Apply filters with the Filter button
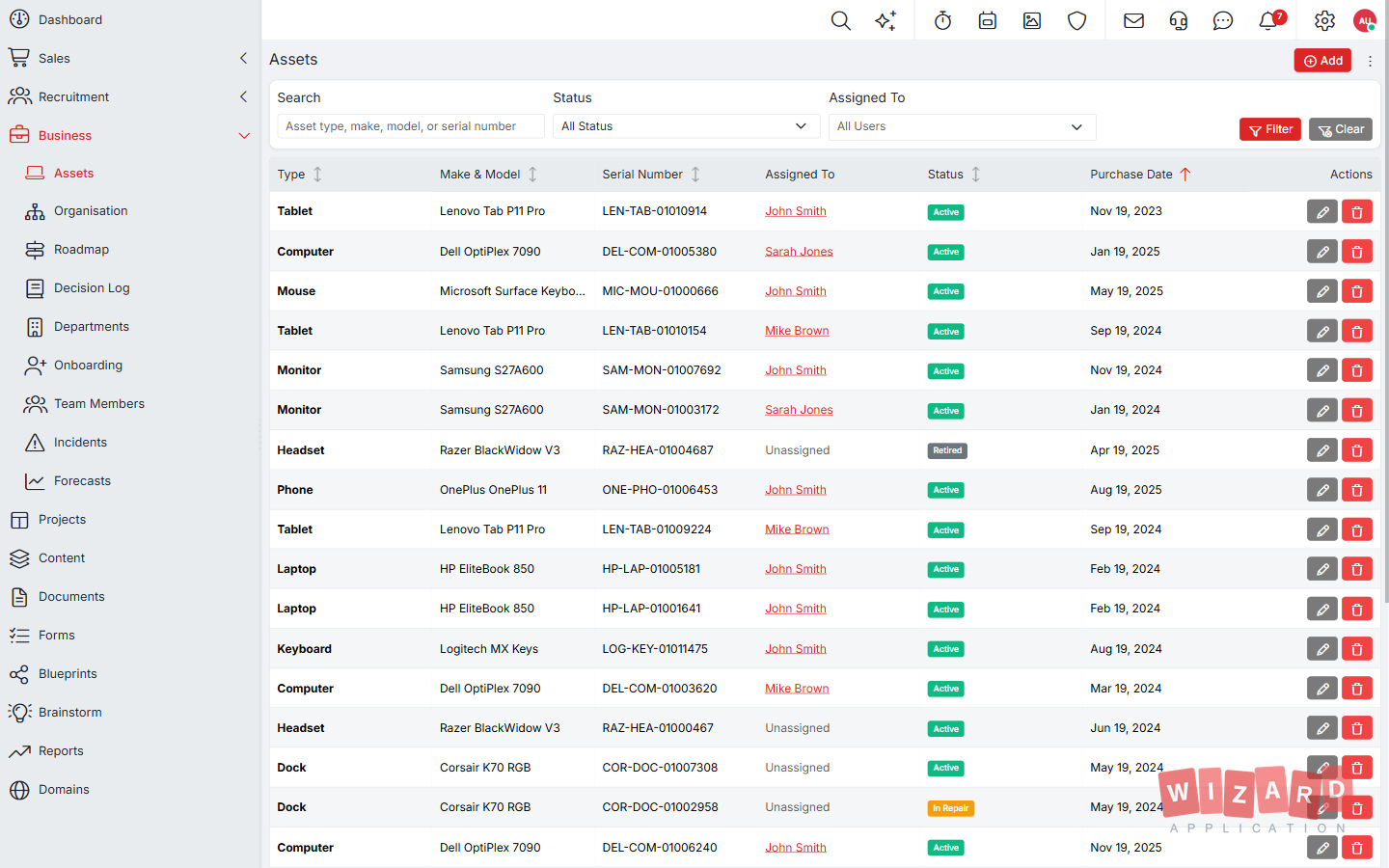The height and width of the screenshot is (868, 1389). (1270, 129)
